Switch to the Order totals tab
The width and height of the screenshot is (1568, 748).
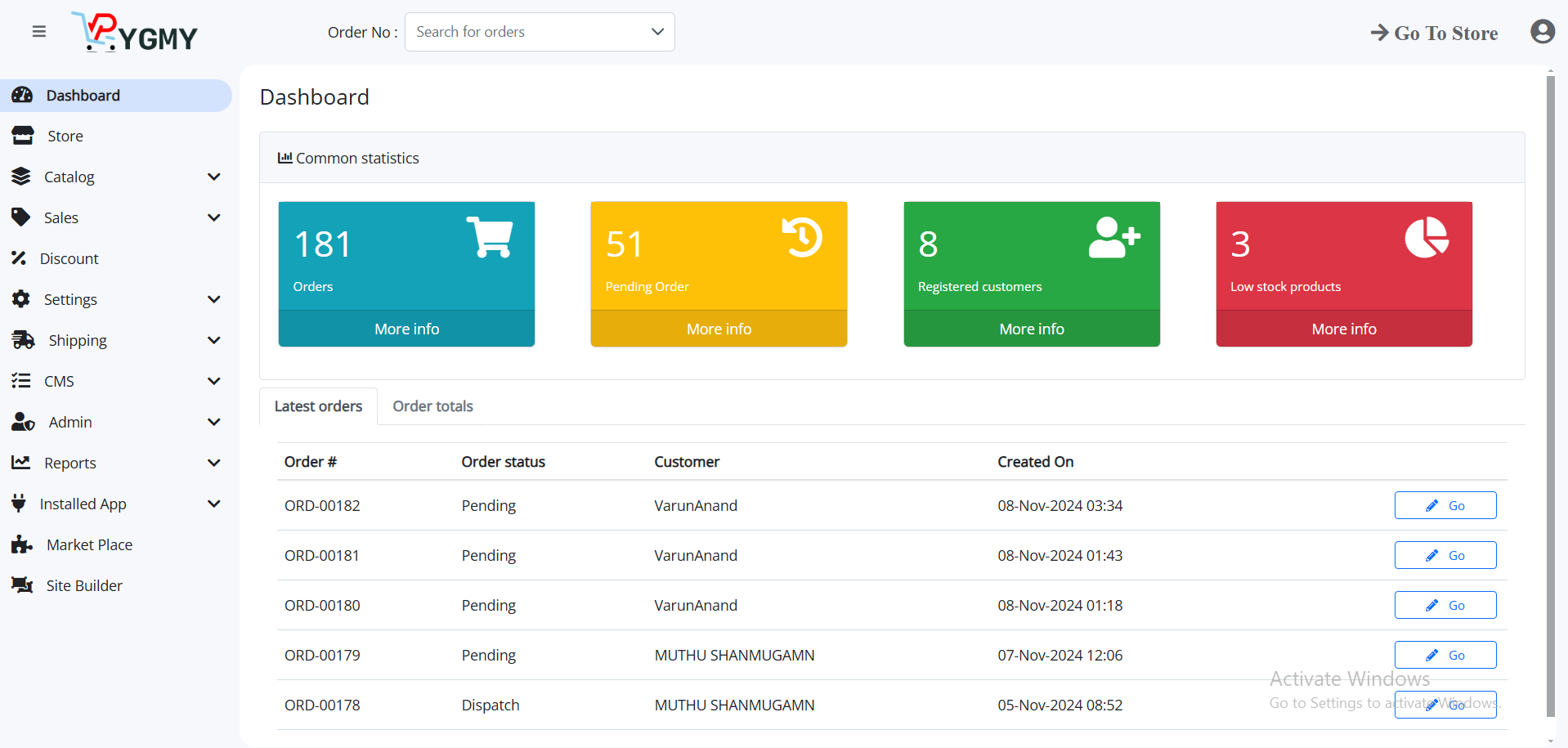click(432, 405)
